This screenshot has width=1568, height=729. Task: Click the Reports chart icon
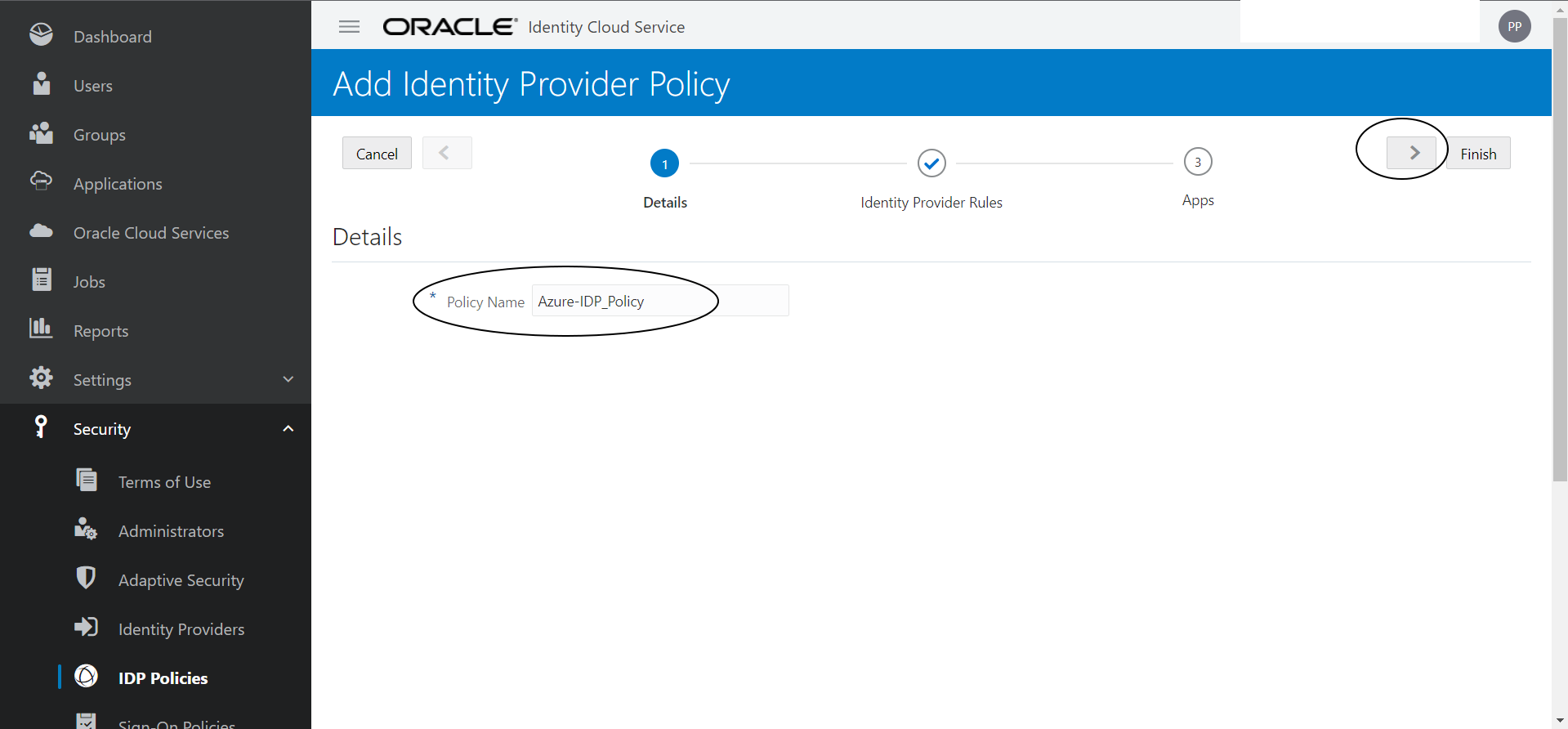point(41,329)
